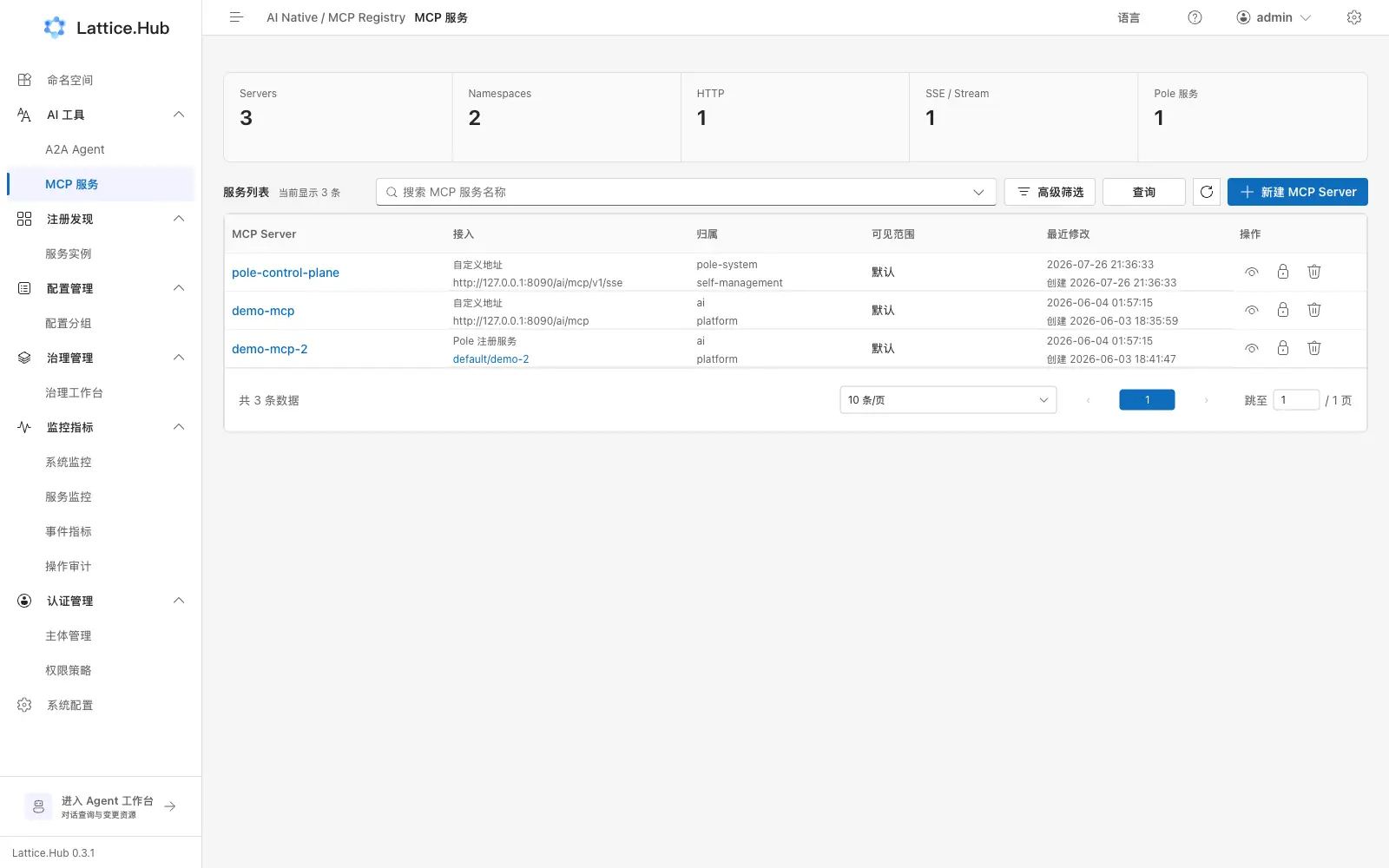Click the 注册发现 grid icon
1389x868 pixels.
24,219
